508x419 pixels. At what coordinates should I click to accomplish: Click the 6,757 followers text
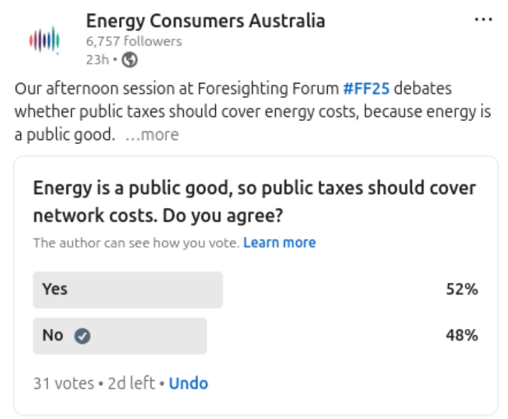point(134,41)
